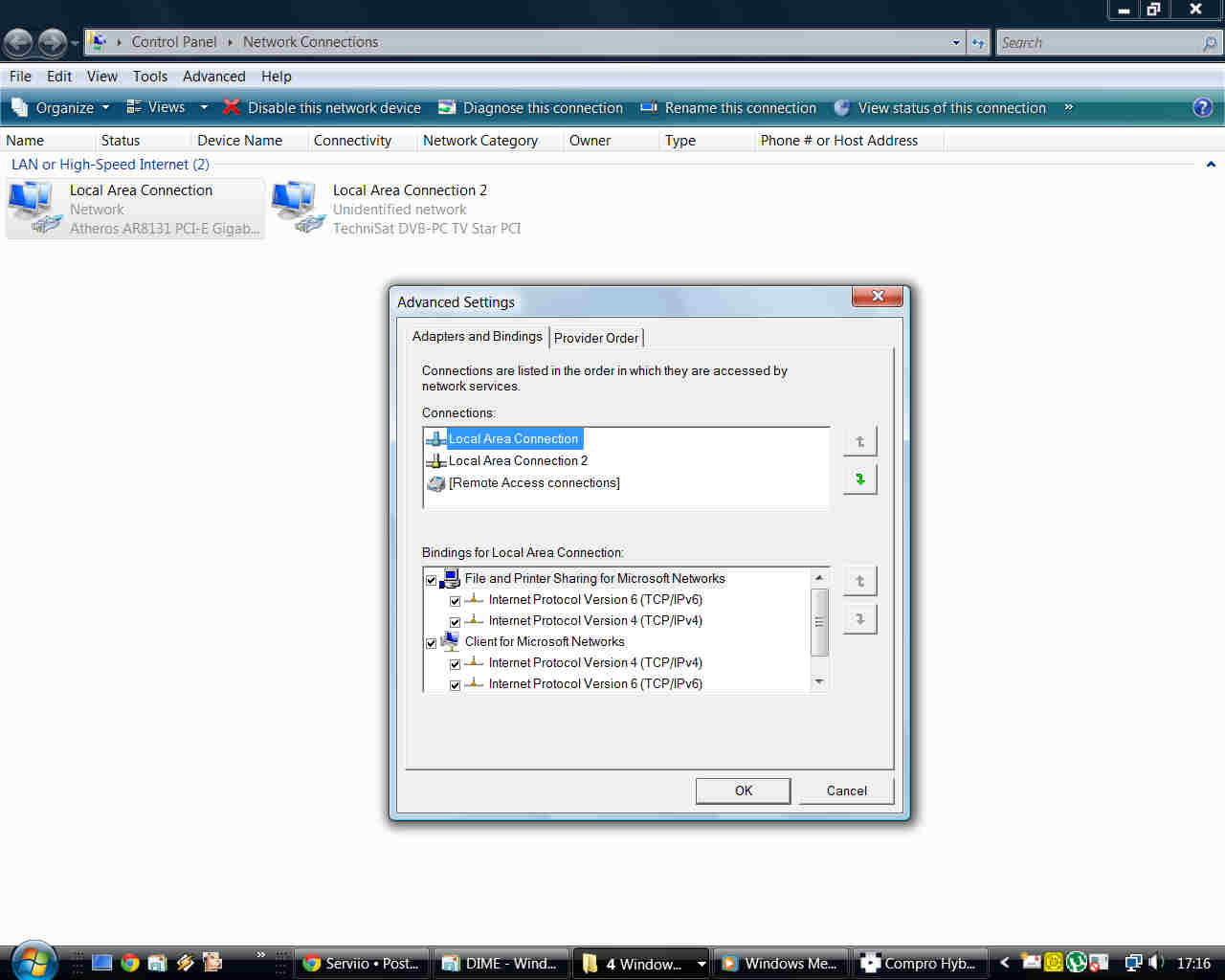Image resolution: width=1225 pixels, height=980 pixels.
Task: Expand toolbar overflow chevron
Action: (1069, 107)
